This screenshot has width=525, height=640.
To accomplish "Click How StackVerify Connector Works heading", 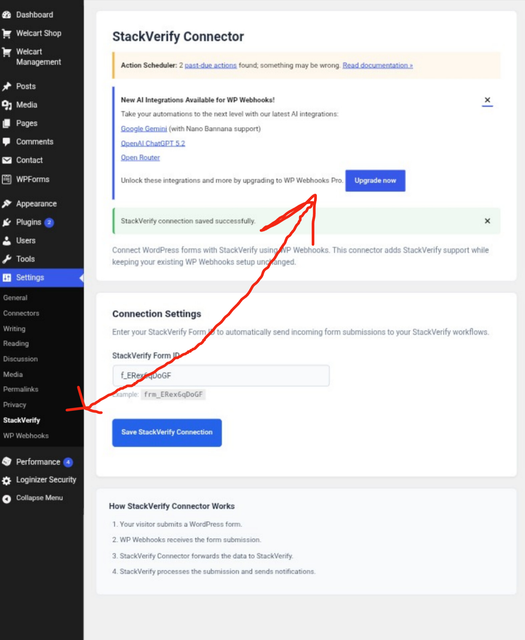I will [172, 506].
